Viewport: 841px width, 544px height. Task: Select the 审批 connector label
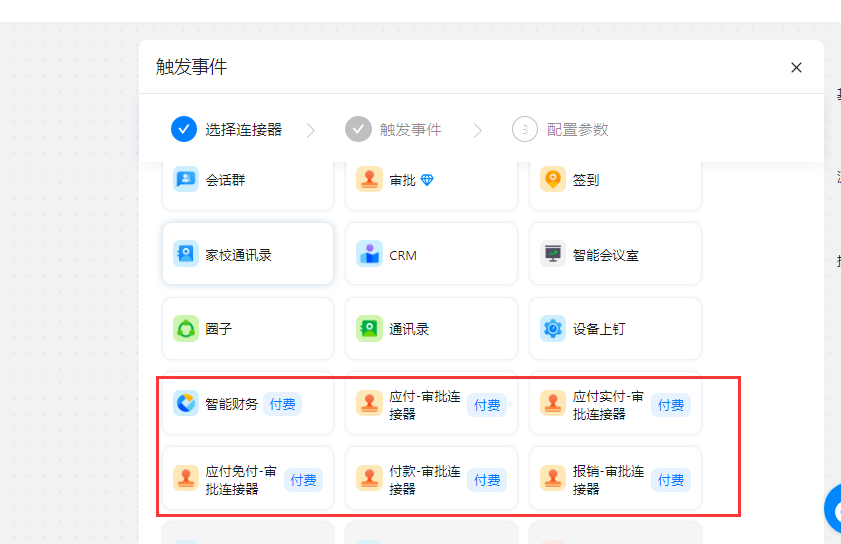click(402, 180)
